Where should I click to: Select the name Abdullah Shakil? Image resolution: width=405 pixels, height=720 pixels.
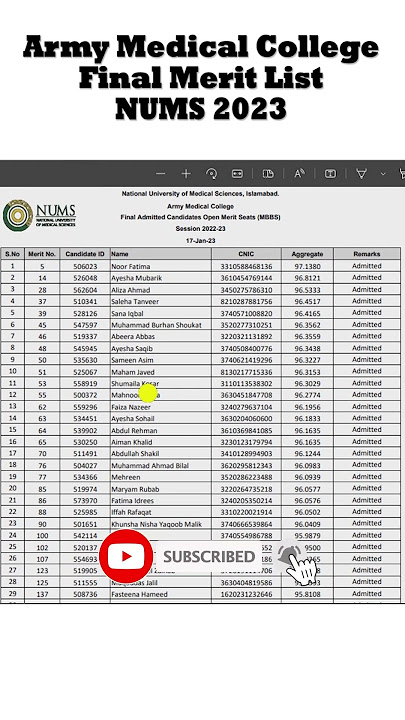point(135,453)
